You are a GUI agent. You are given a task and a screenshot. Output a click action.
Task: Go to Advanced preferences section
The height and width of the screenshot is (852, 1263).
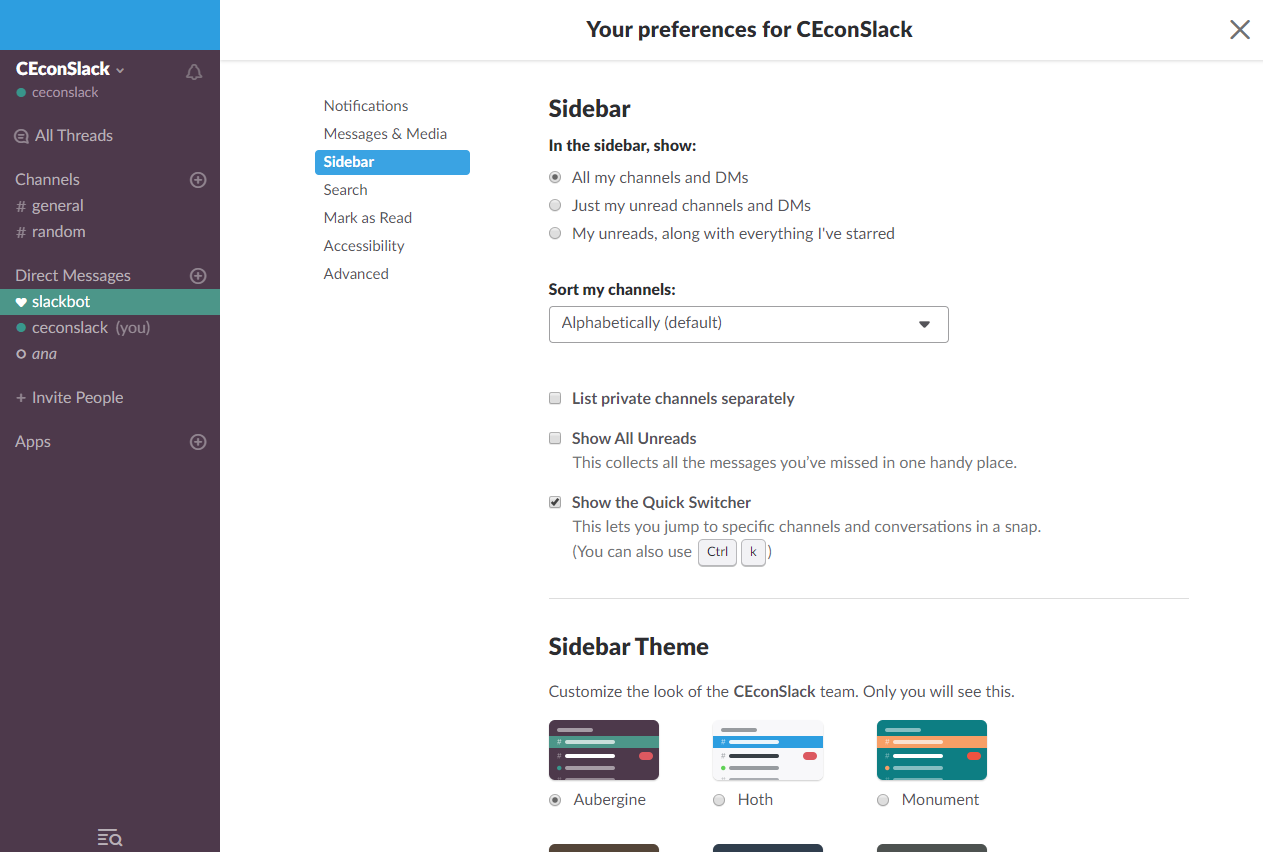(356, 274)
